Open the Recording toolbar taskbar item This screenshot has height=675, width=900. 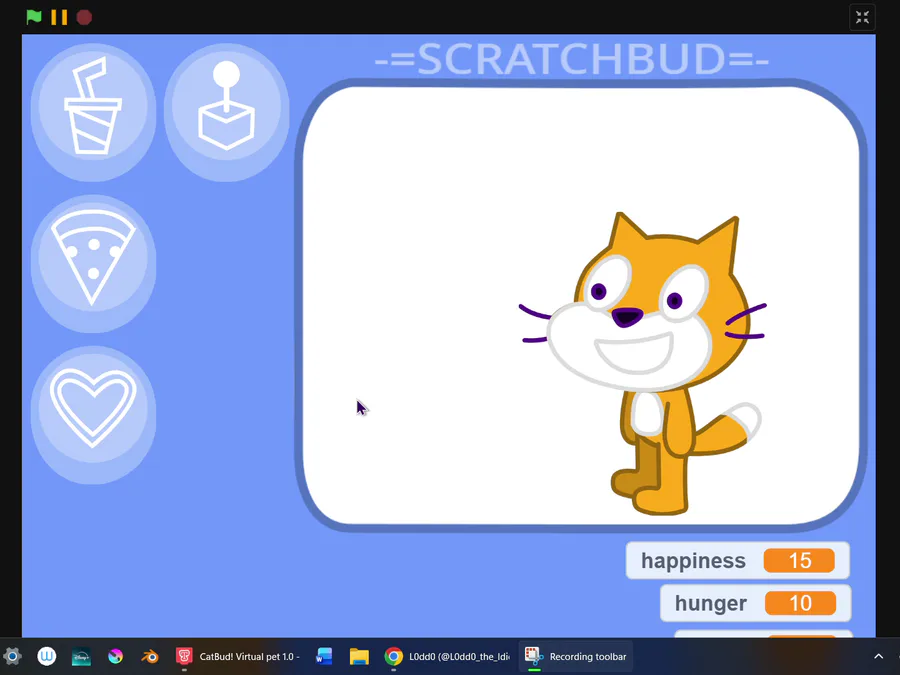[x=576, y=656]
